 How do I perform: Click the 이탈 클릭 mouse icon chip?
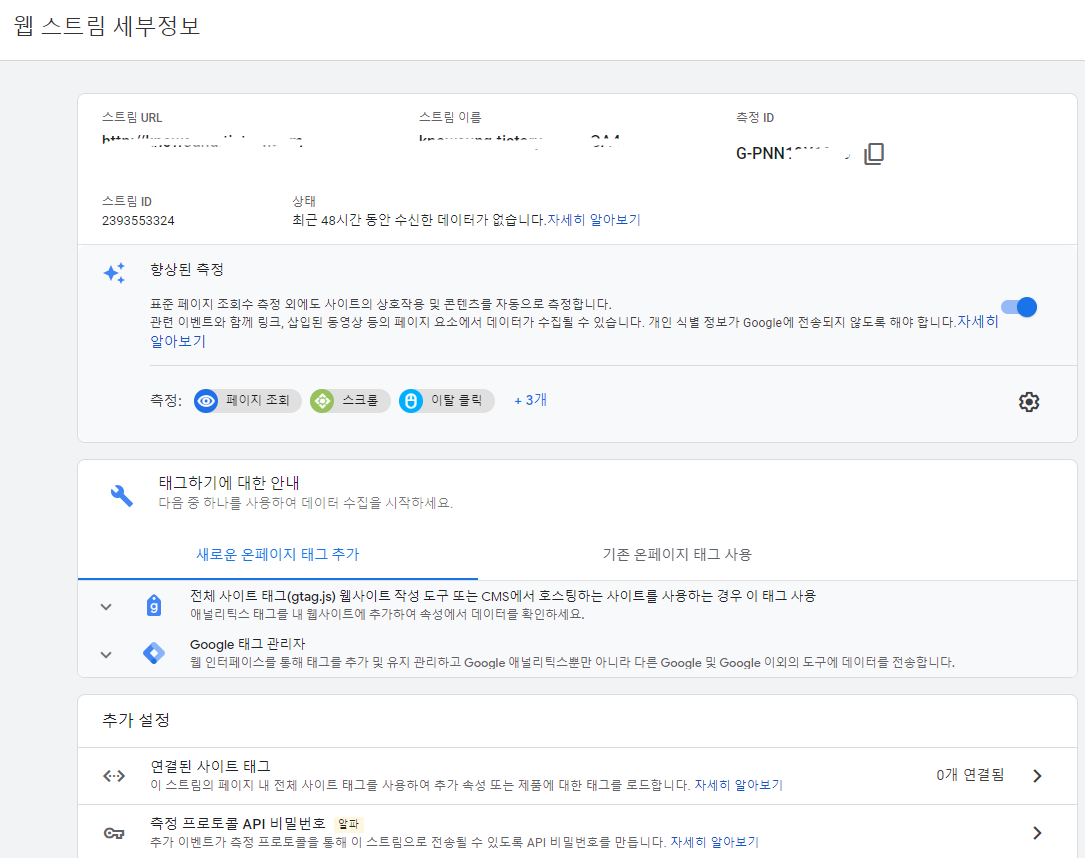(x=446, y=401)
